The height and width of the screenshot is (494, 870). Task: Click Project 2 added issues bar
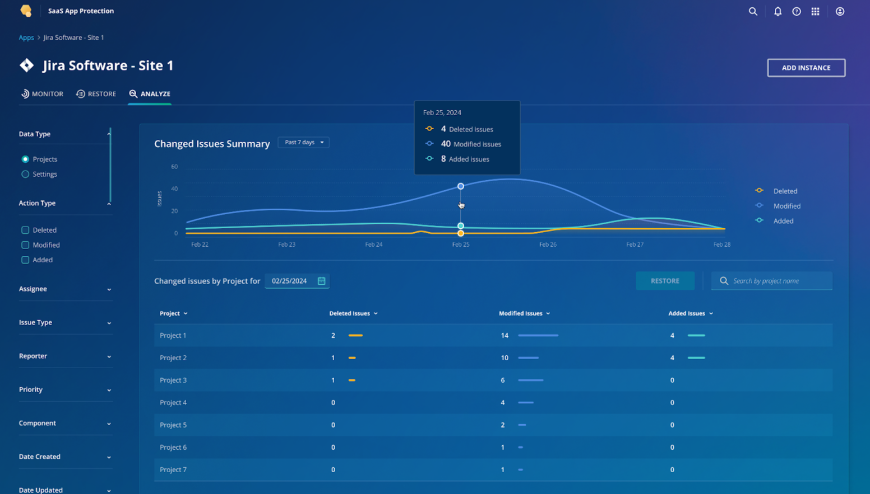pos(696,358)
